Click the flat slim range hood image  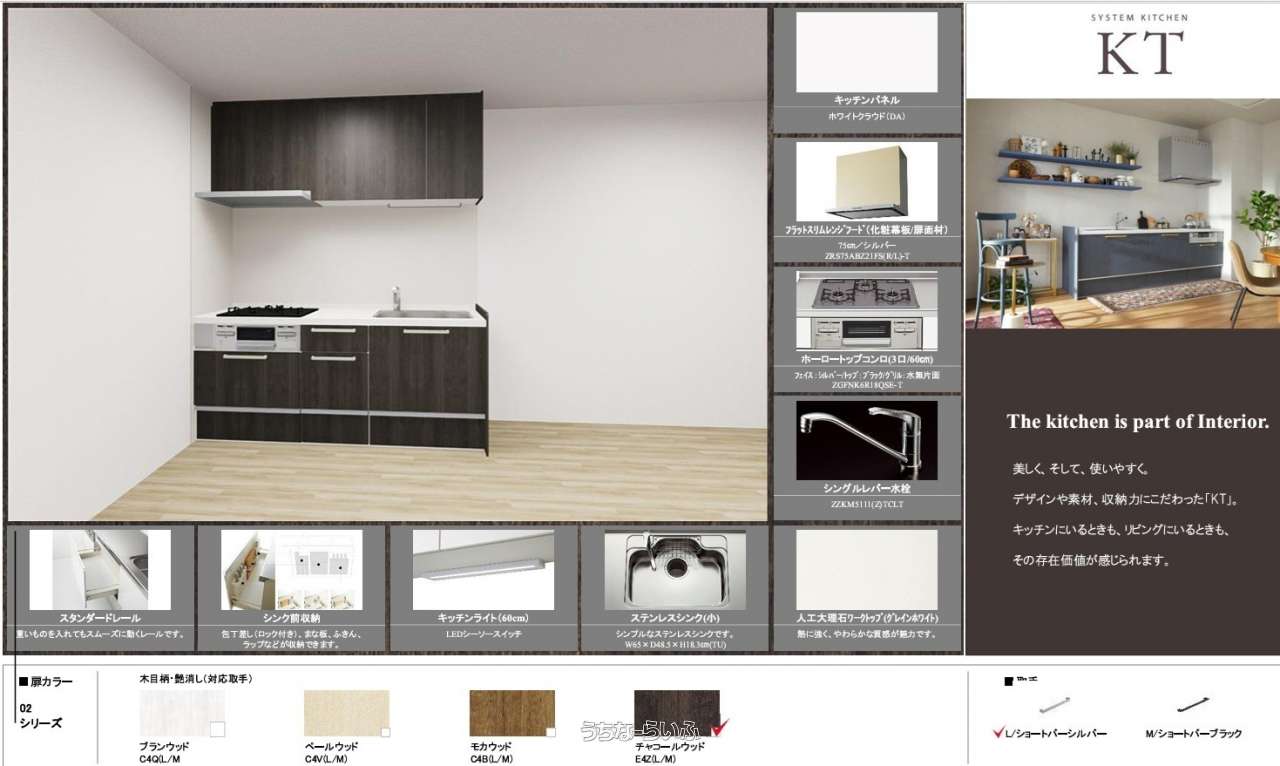point(866,181)
